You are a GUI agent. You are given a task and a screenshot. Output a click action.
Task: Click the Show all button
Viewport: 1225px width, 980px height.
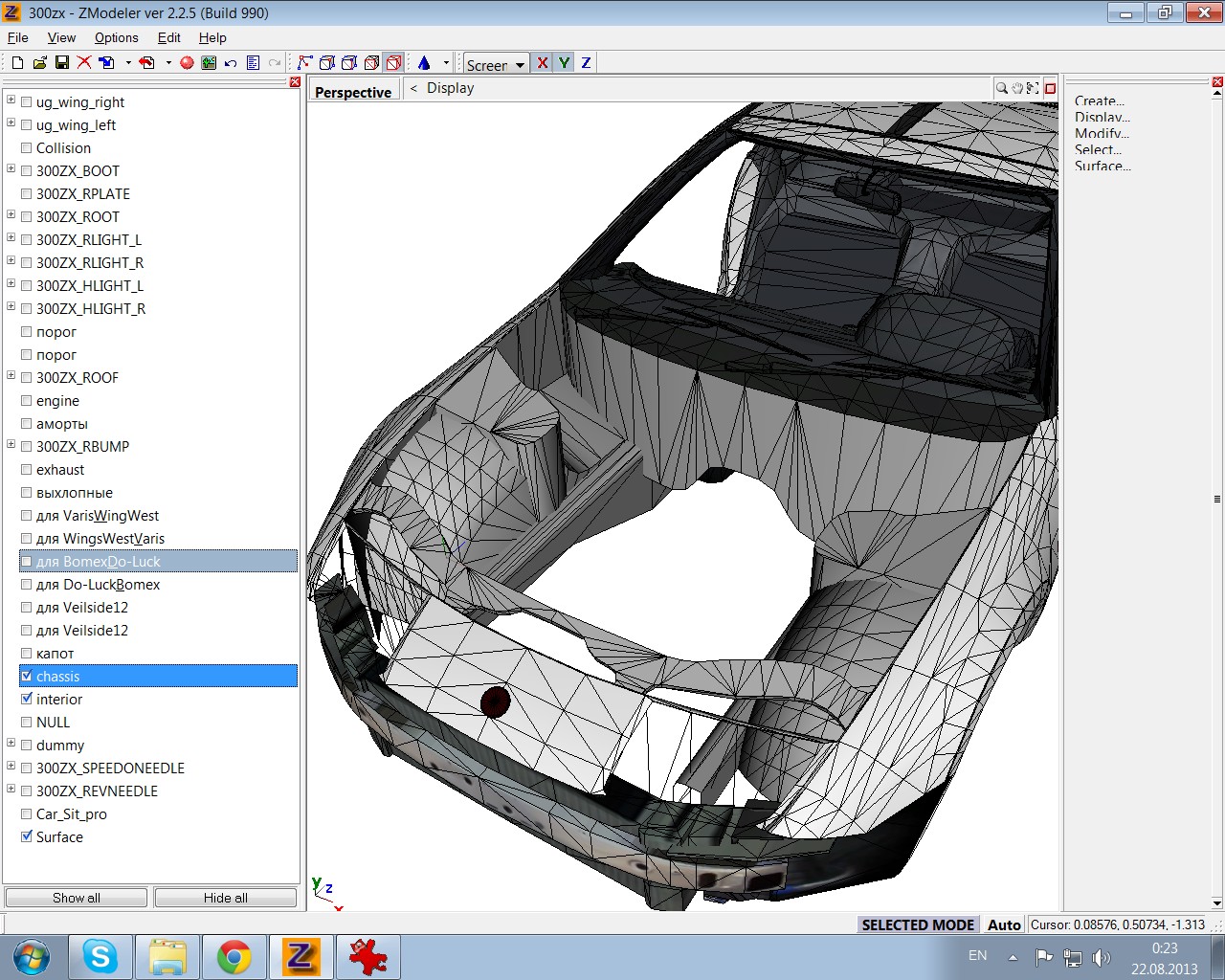tap(77, 898)
